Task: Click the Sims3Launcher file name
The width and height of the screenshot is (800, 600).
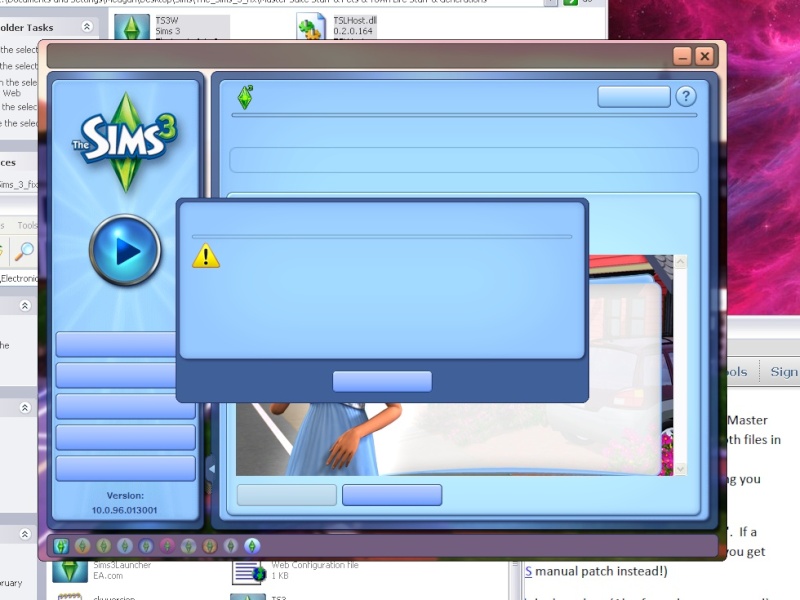Action: [122, 565]
